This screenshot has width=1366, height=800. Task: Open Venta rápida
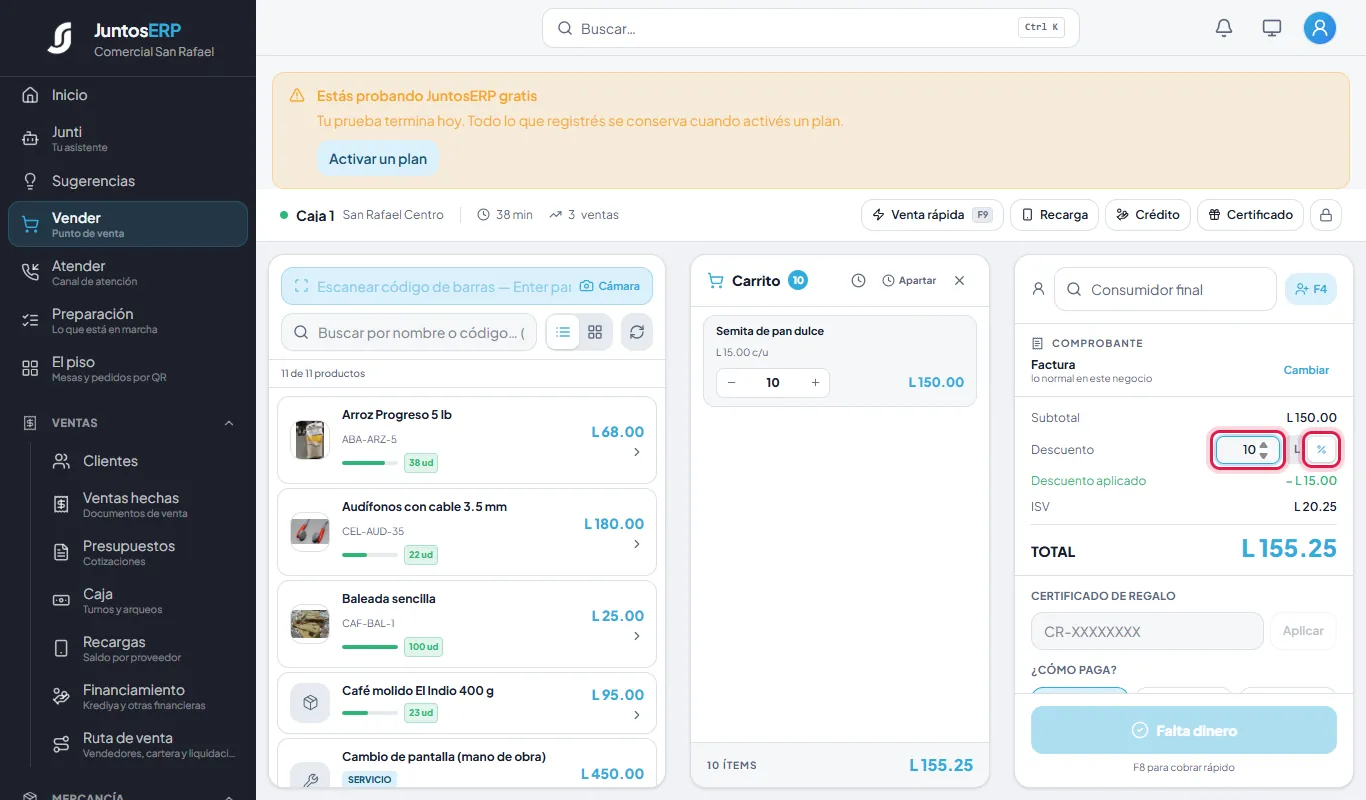point(932,215)
